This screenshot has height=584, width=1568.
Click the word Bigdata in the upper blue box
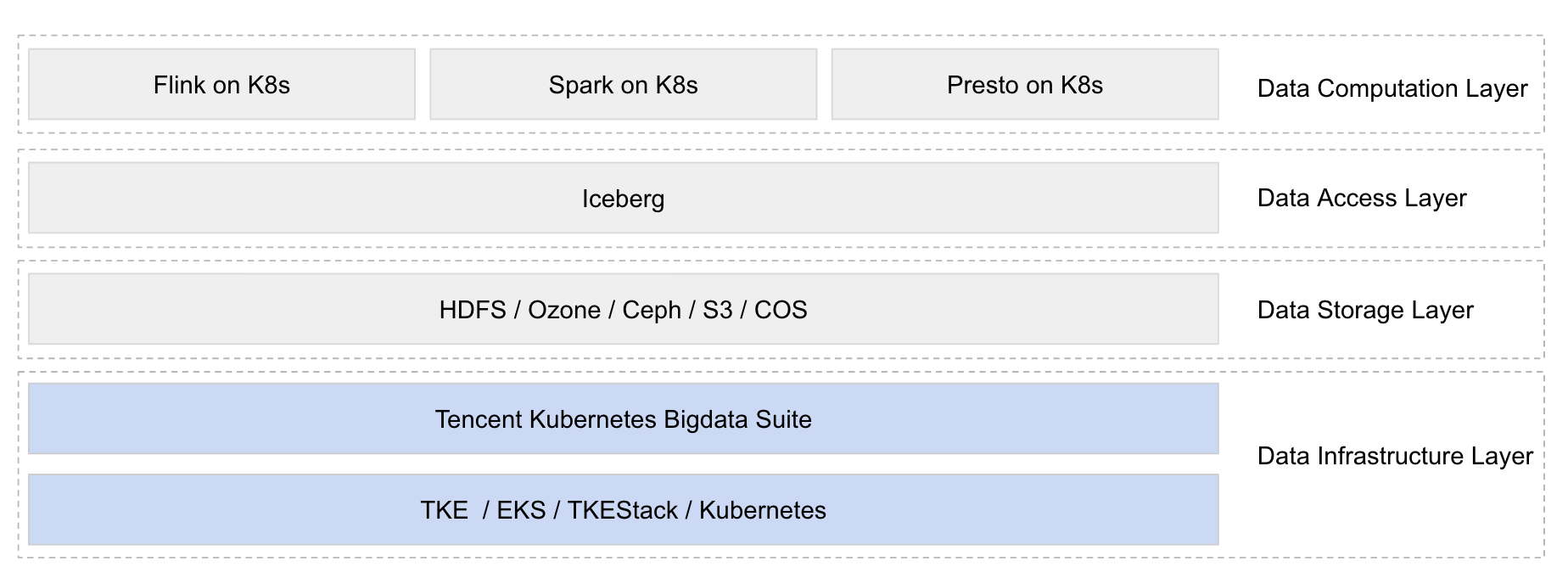point(701,419)
